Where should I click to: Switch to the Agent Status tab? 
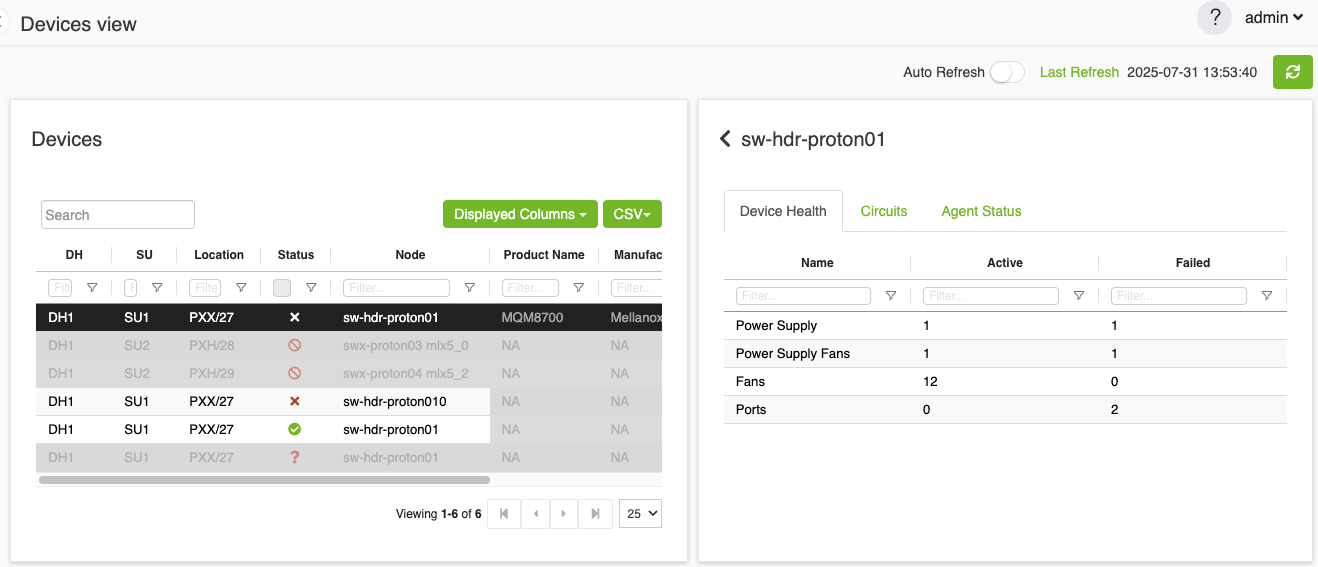coord(981,211)
